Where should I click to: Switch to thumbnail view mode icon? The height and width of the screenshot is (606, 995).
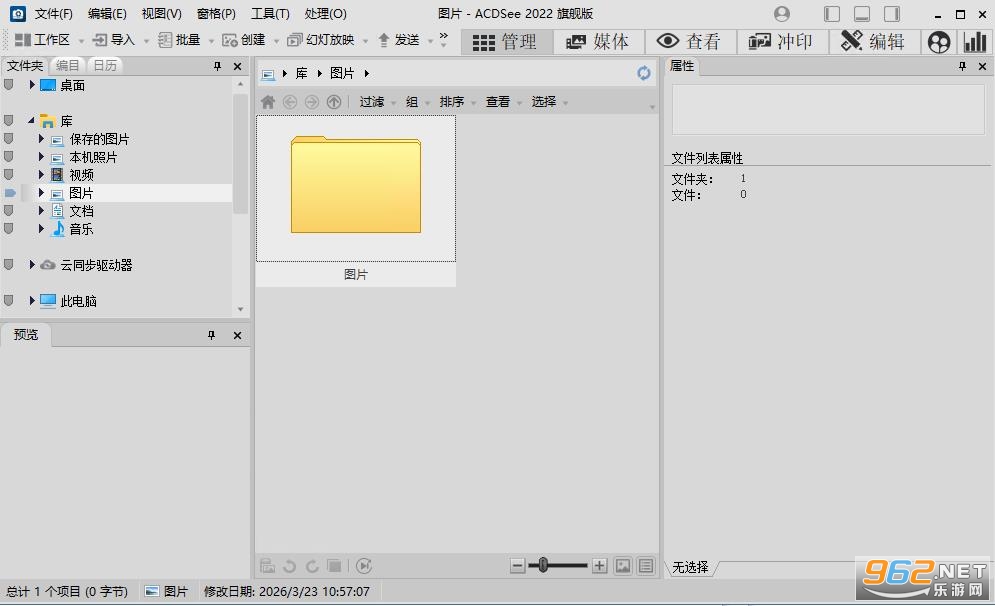click(623, 565)
